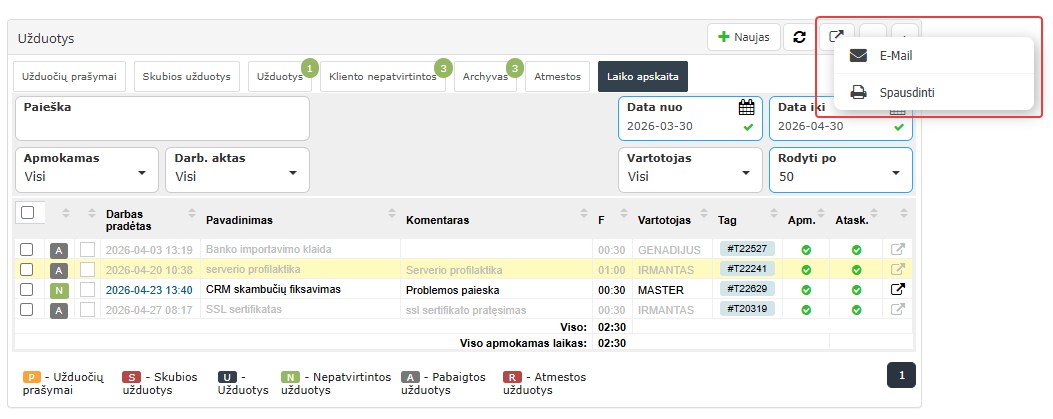
Task: Tick the box beside 2026-04-03 13:19 date
Action: pyautogui.click(x=88, y=250)
